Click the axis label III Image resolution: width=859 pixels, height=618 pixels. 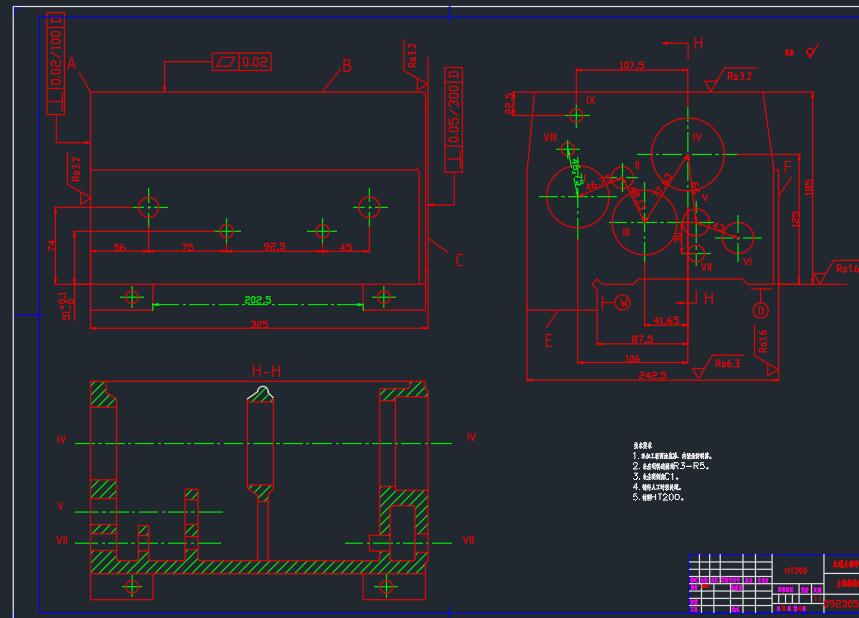click(626, 232)
